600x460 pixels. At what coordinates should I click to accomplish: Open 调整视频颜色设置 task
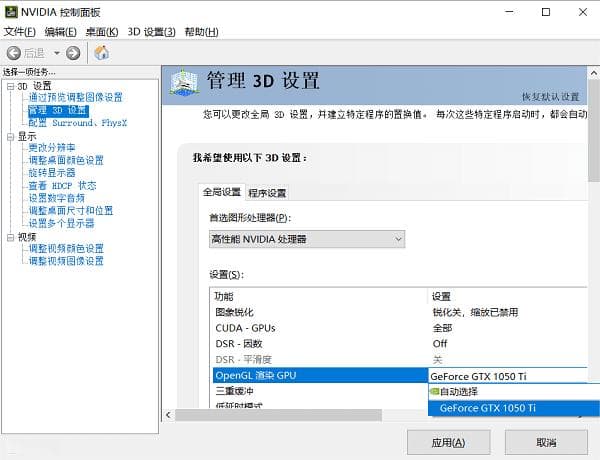click(x=66, y=248)
